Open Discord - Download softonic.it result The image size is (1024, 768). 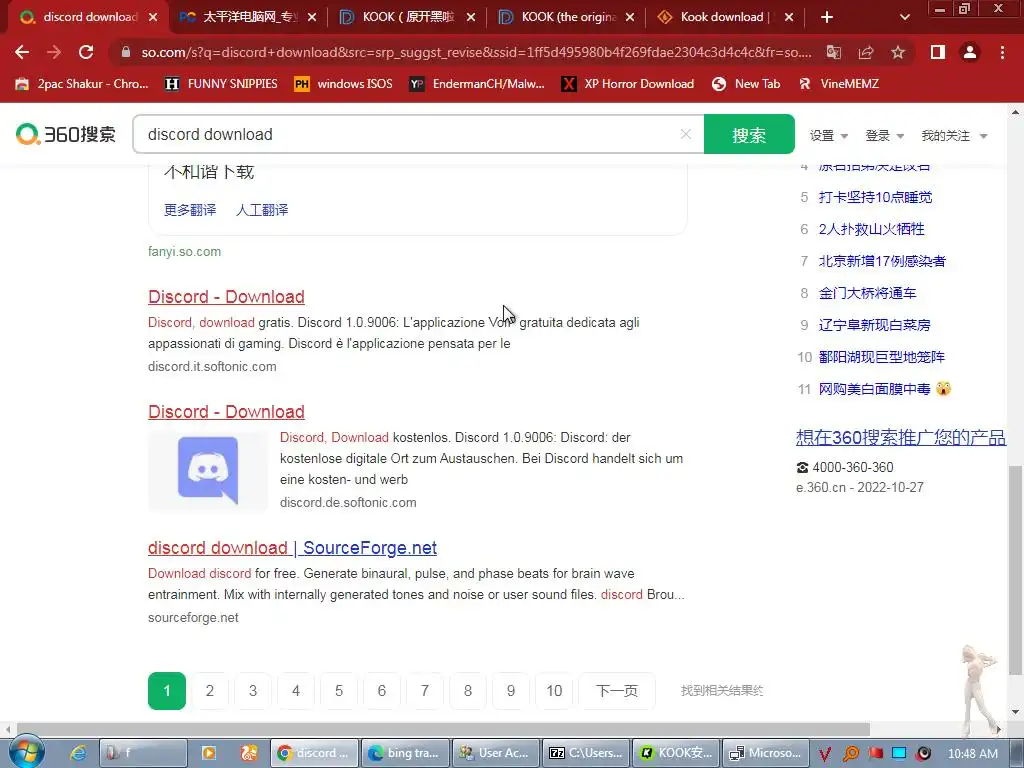pos(226,296)
